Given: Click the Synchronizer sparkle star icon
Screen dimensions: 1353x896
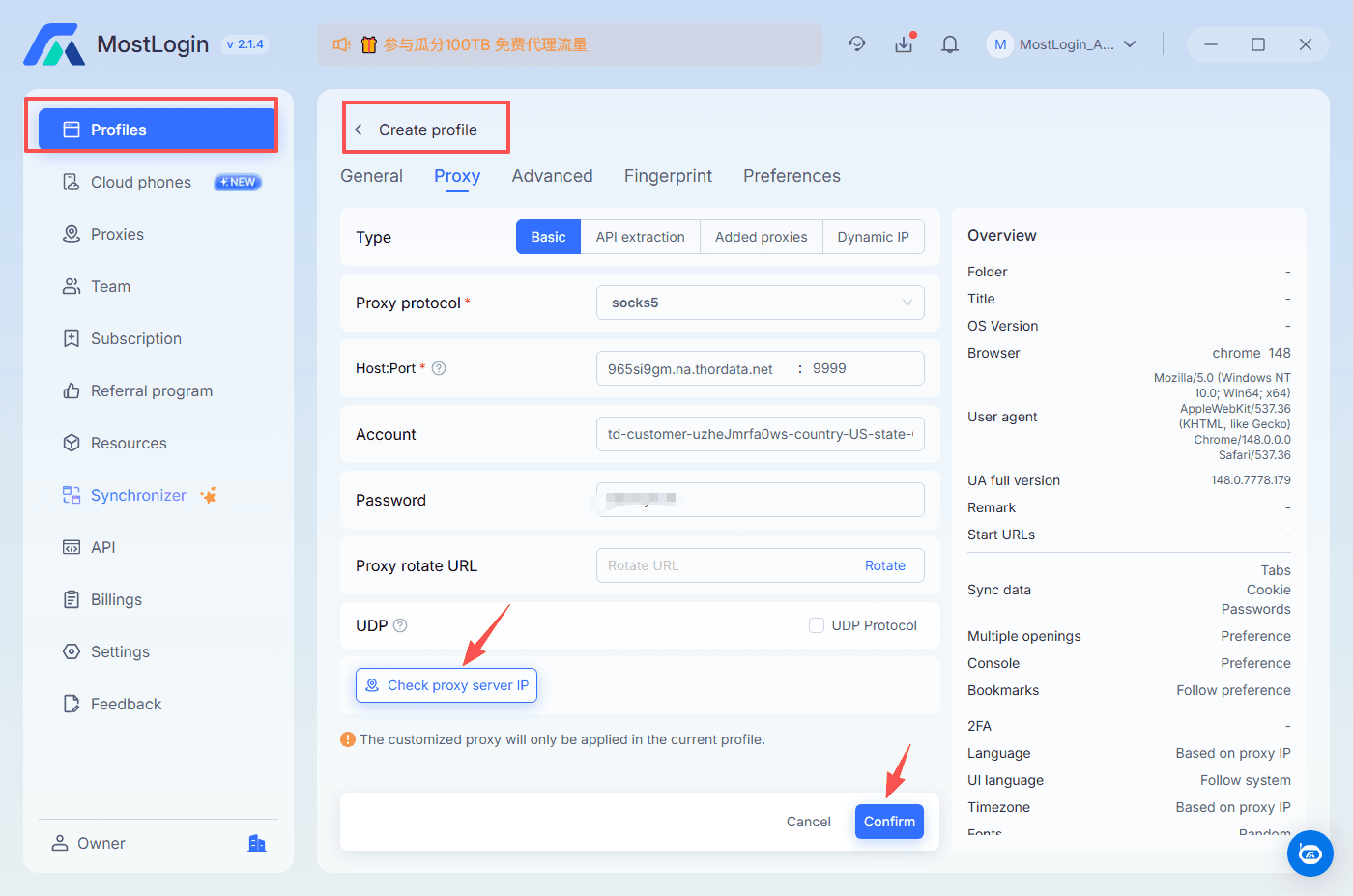Looking at the screenshot, I should pos(208,495).
